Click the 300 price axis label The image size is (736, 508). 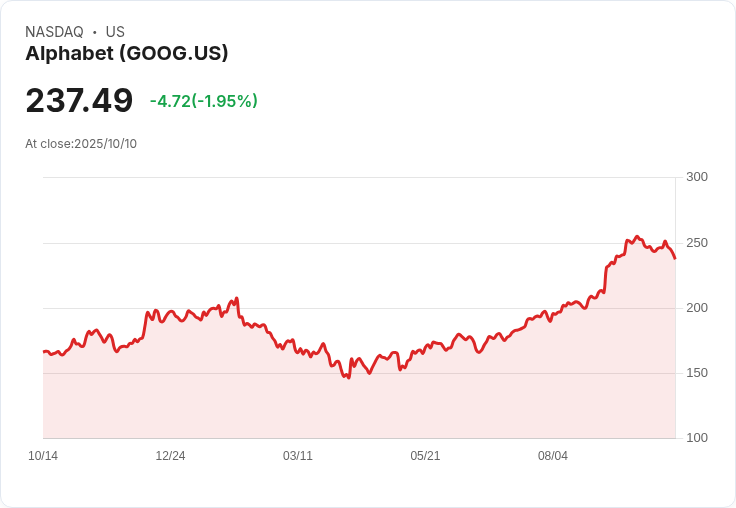click(x=697, y=177)
